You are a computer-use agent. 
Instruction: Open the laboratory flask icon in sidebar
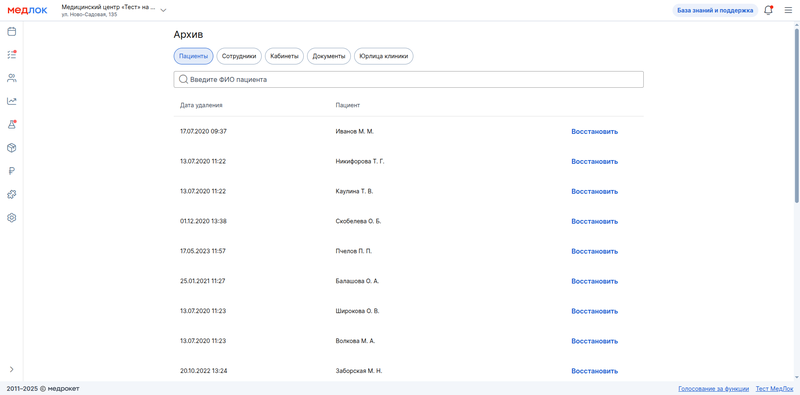11,125
